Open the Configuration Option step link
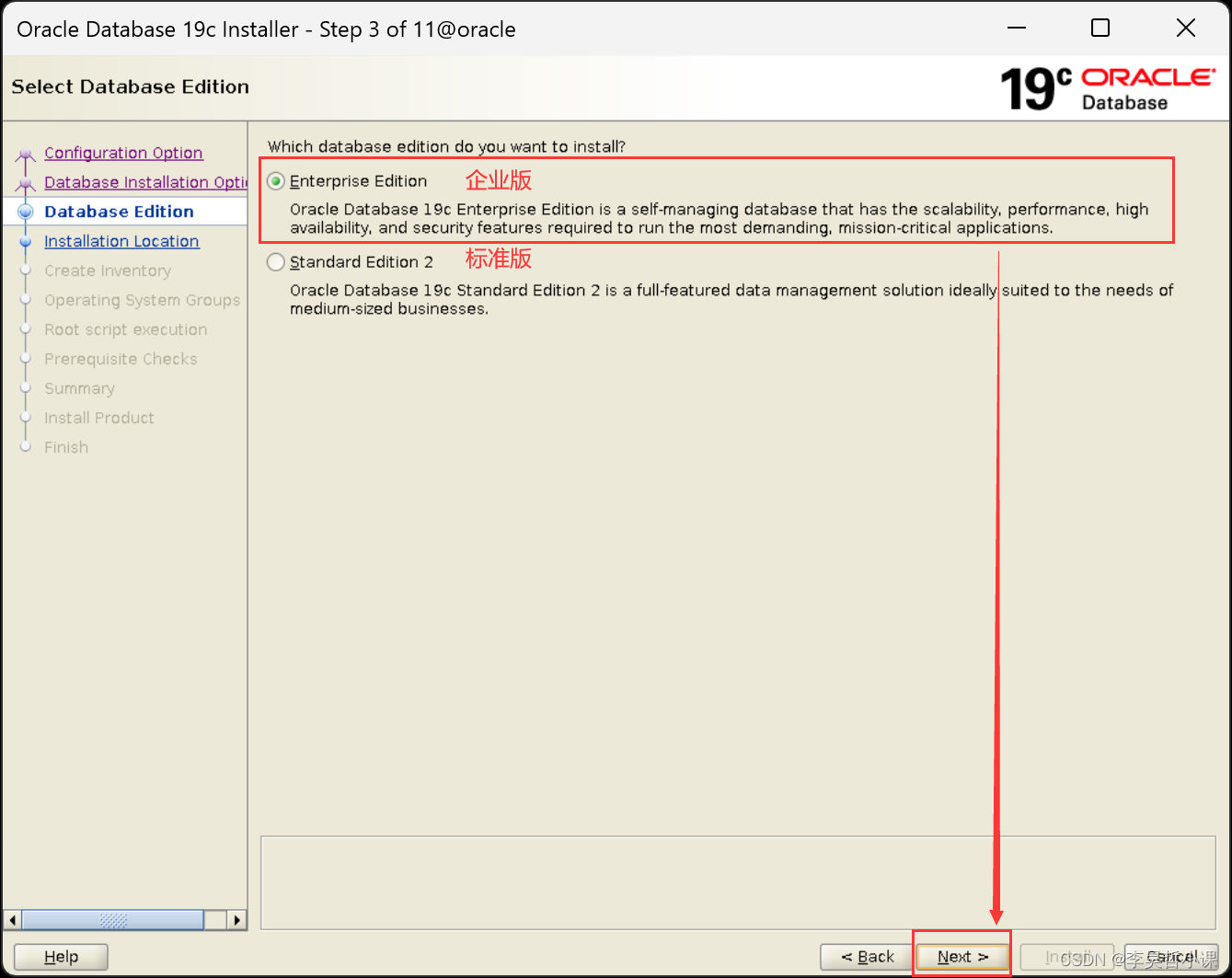The image size is (1232, 978). (x=123, y=153)
